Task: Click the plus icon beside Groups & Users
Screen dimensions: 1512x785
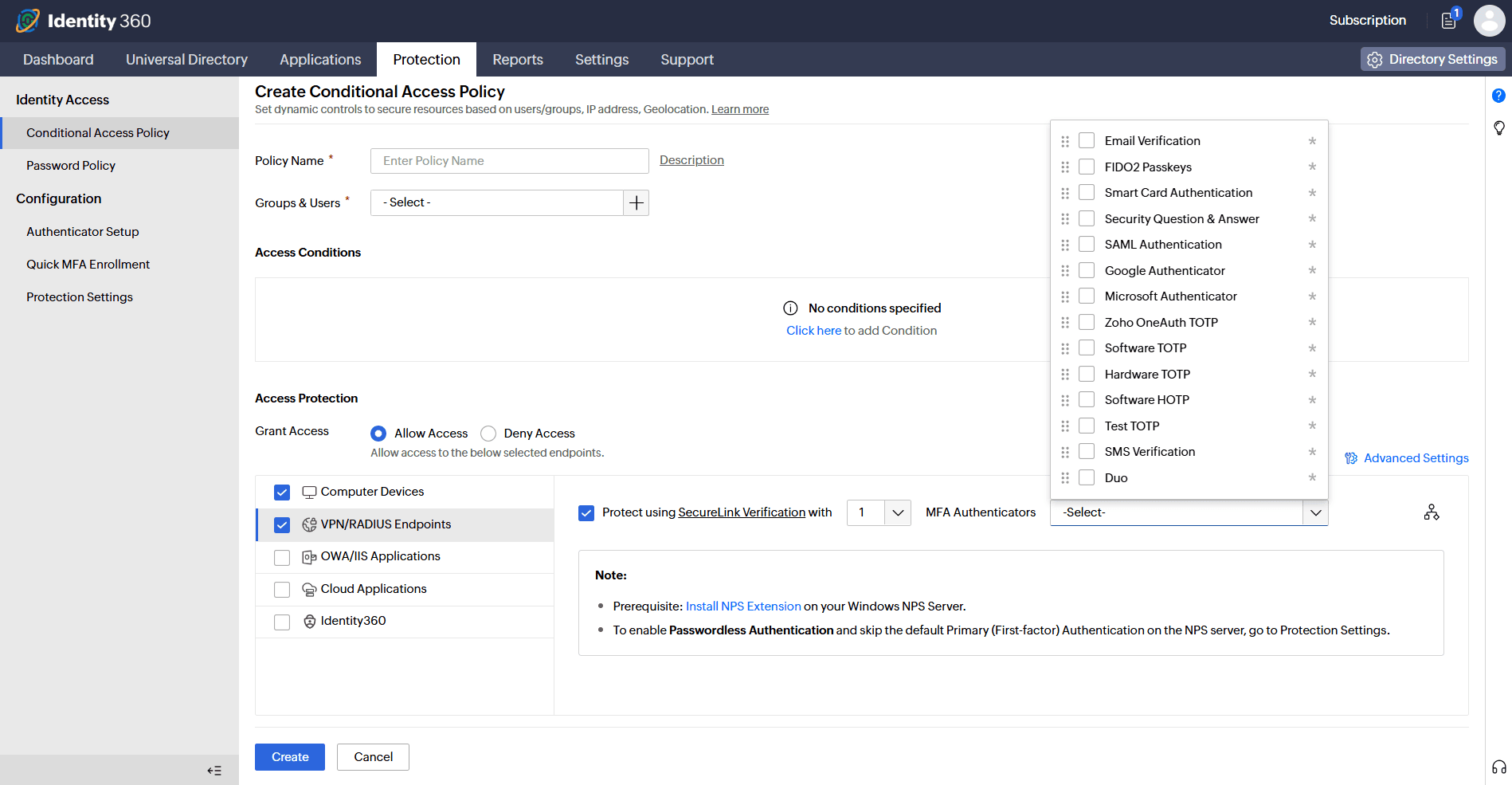Action: pyautogui.click(x=636, y=203)
